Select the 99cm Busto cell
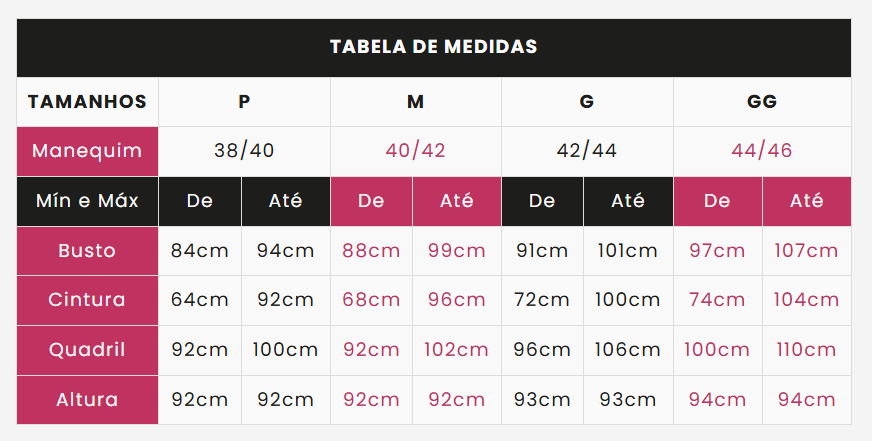 click(x=457, y=251)
